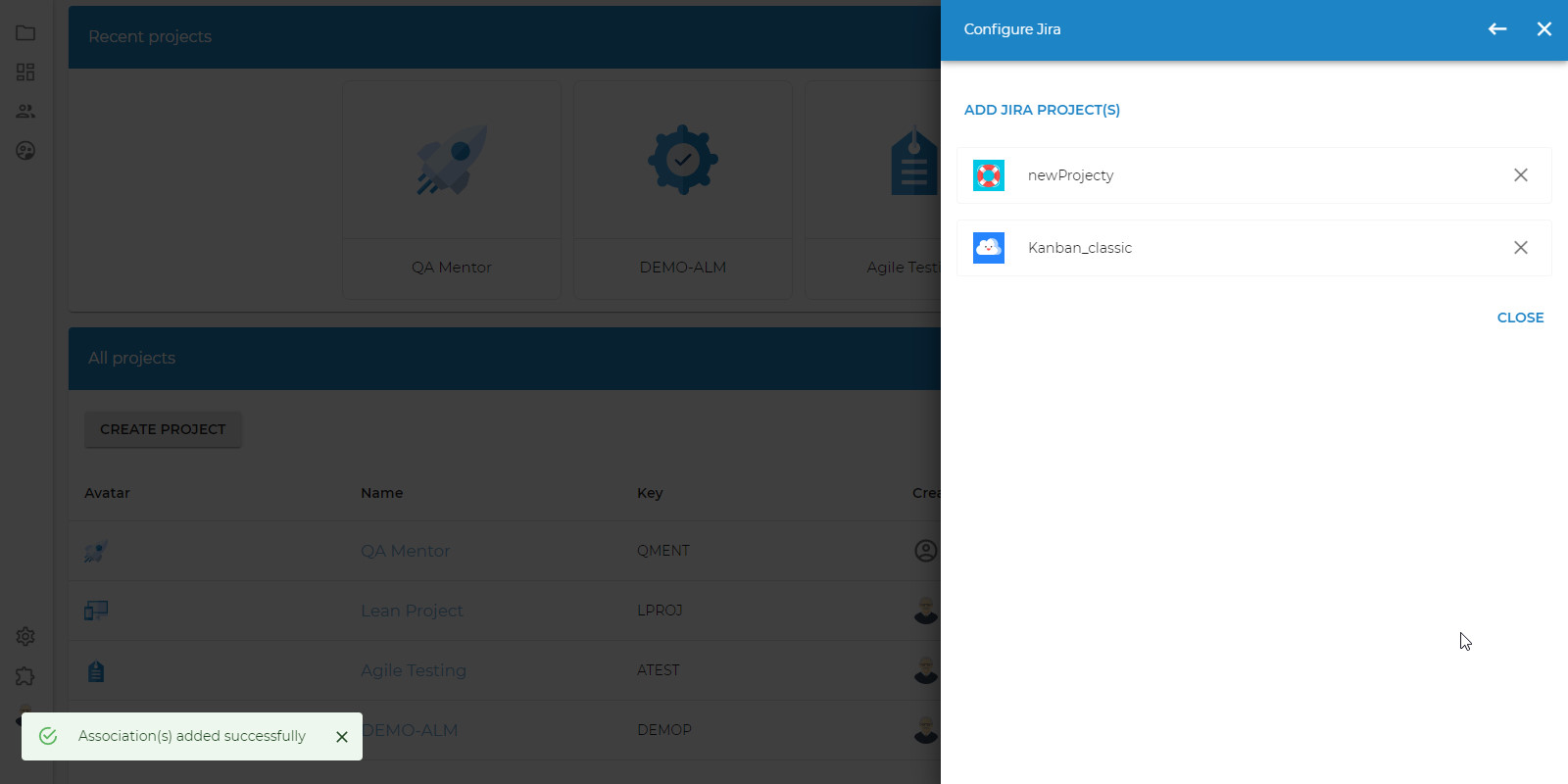The image size is (1568, 784).
Task: Click the DEMOP key cell
Action: [x=664, y=730]
